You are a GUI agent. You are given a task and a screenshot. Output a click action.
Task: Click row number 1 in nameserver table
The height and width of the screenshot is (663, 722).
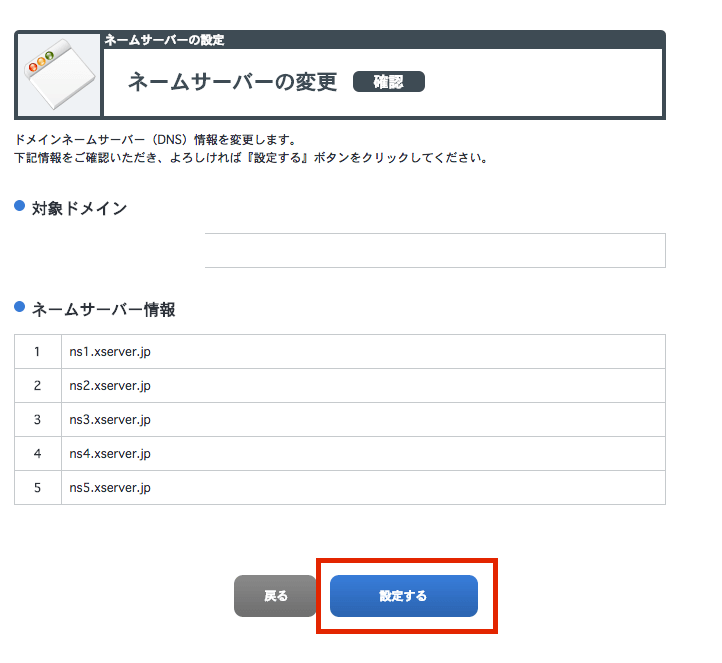coord(37,352)
